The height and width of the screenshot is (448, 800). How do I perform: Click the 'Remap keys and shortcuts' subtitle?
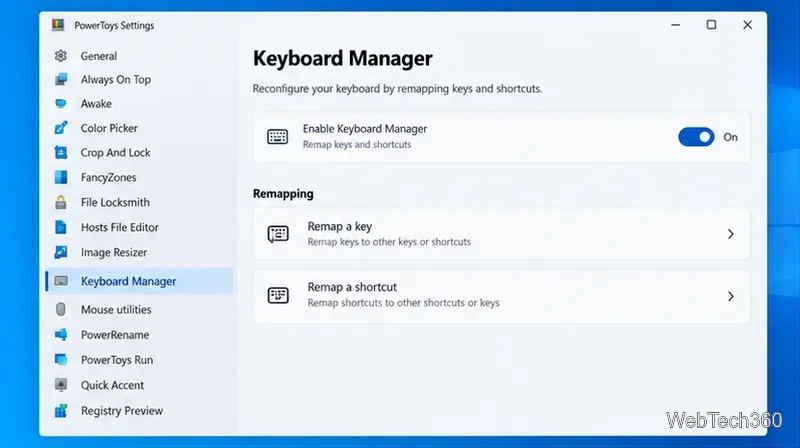click(357, 144)
